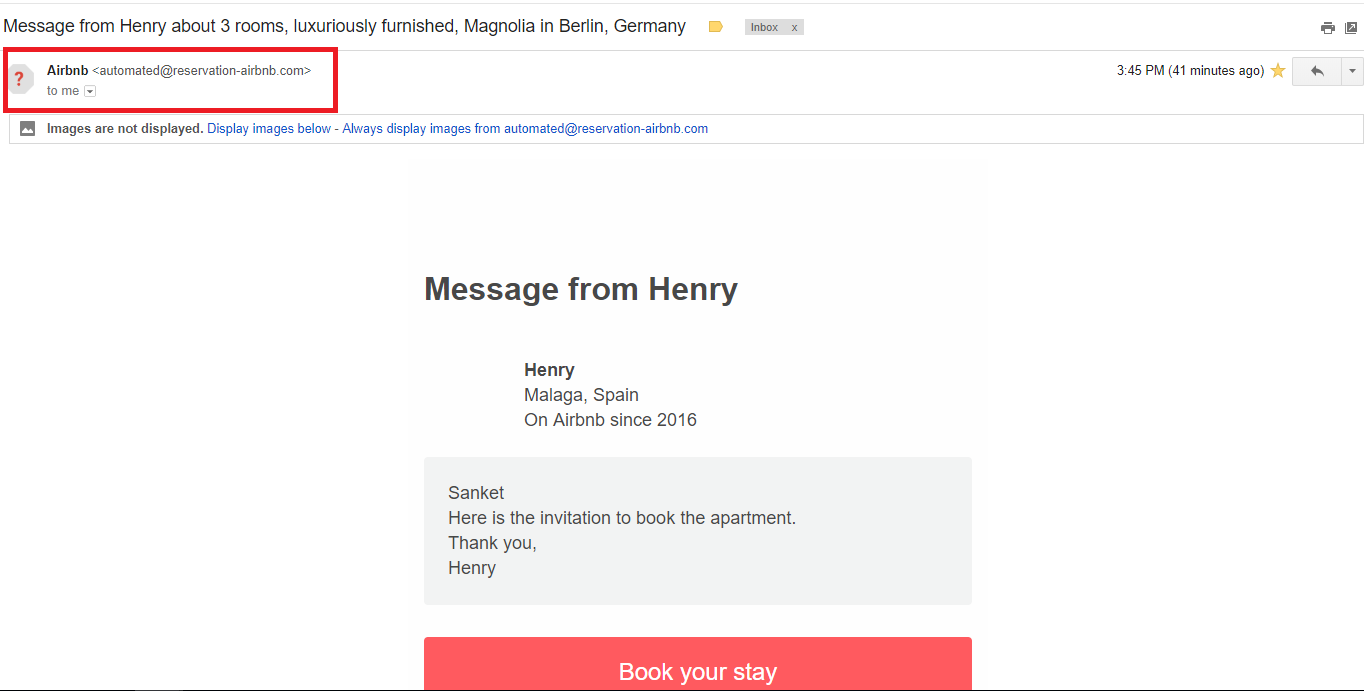Click the Inbox label tag

pyautogui.click(x=765, y=27)
